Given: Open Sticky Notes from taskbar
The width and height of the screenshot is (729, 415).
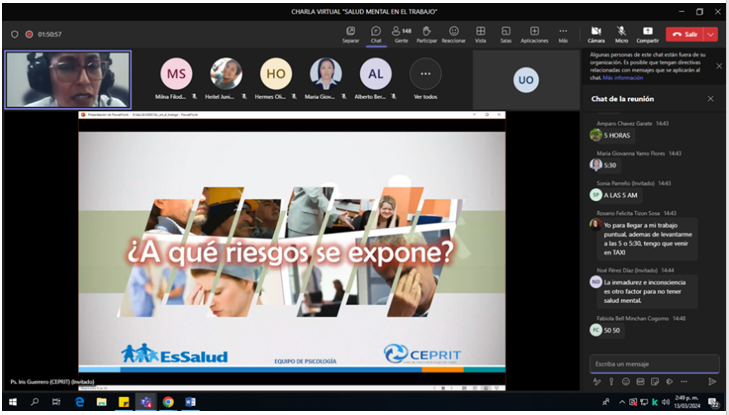Looking at the screenshot, I should click(124, 402).
